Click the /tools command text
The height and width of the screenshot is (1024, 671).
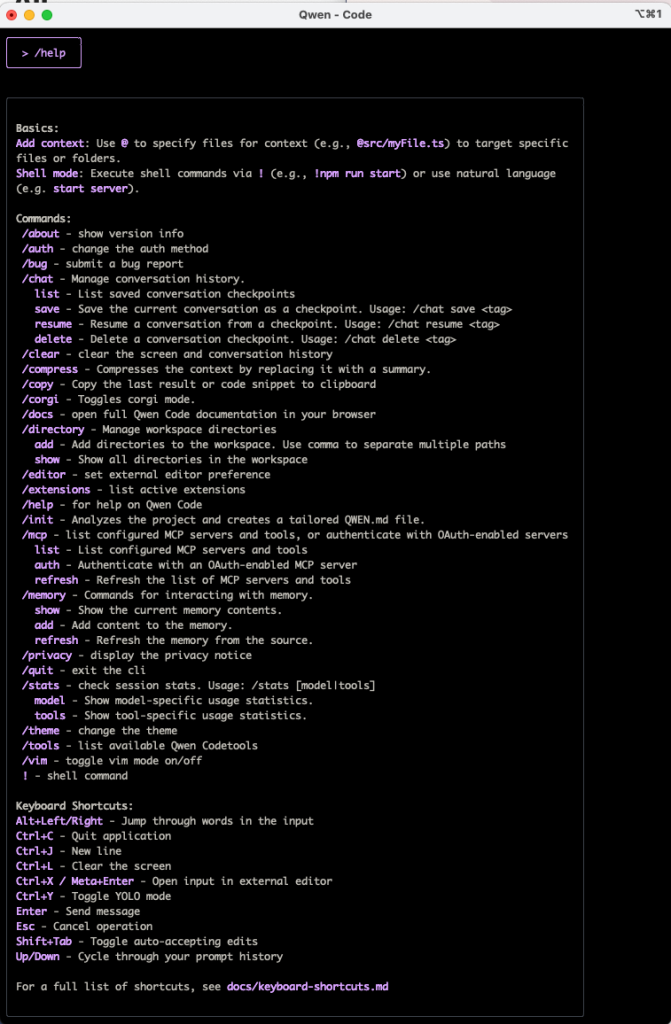(x=41, y=746)
